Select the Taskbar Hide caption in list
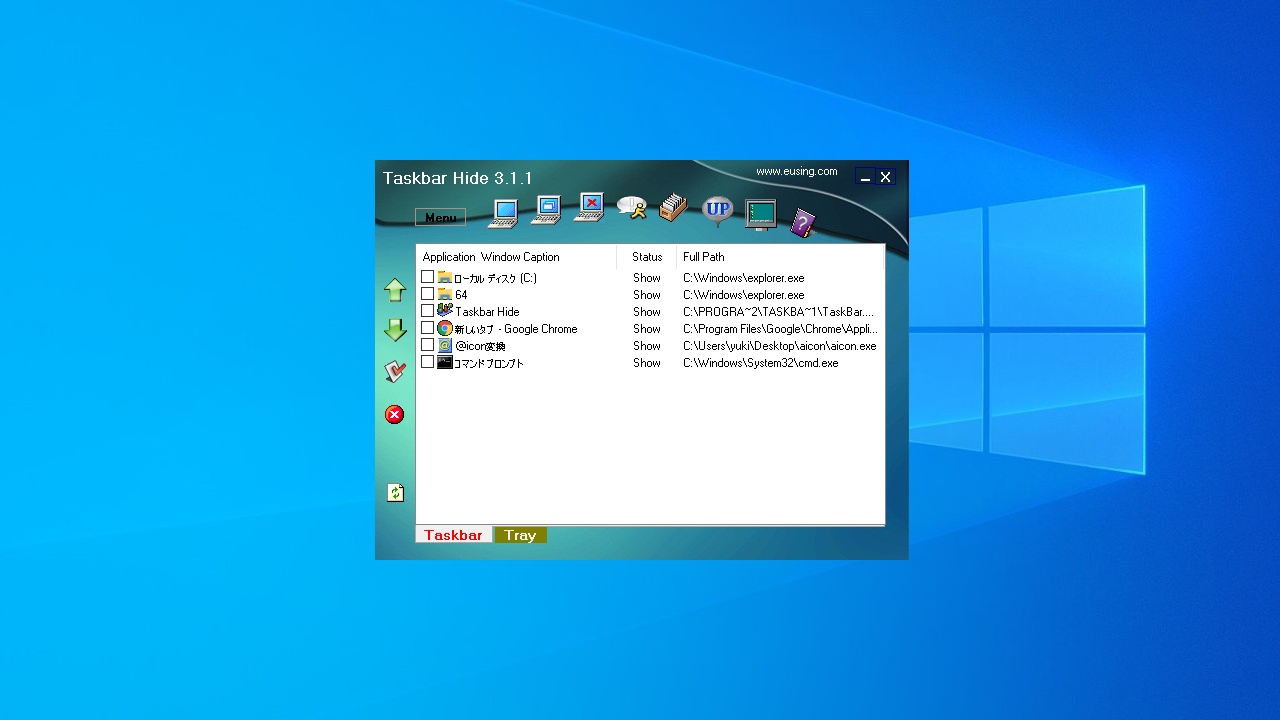The height and width of the screenshot is (720, 1280). pyautogui.click(x=487, y=312)
